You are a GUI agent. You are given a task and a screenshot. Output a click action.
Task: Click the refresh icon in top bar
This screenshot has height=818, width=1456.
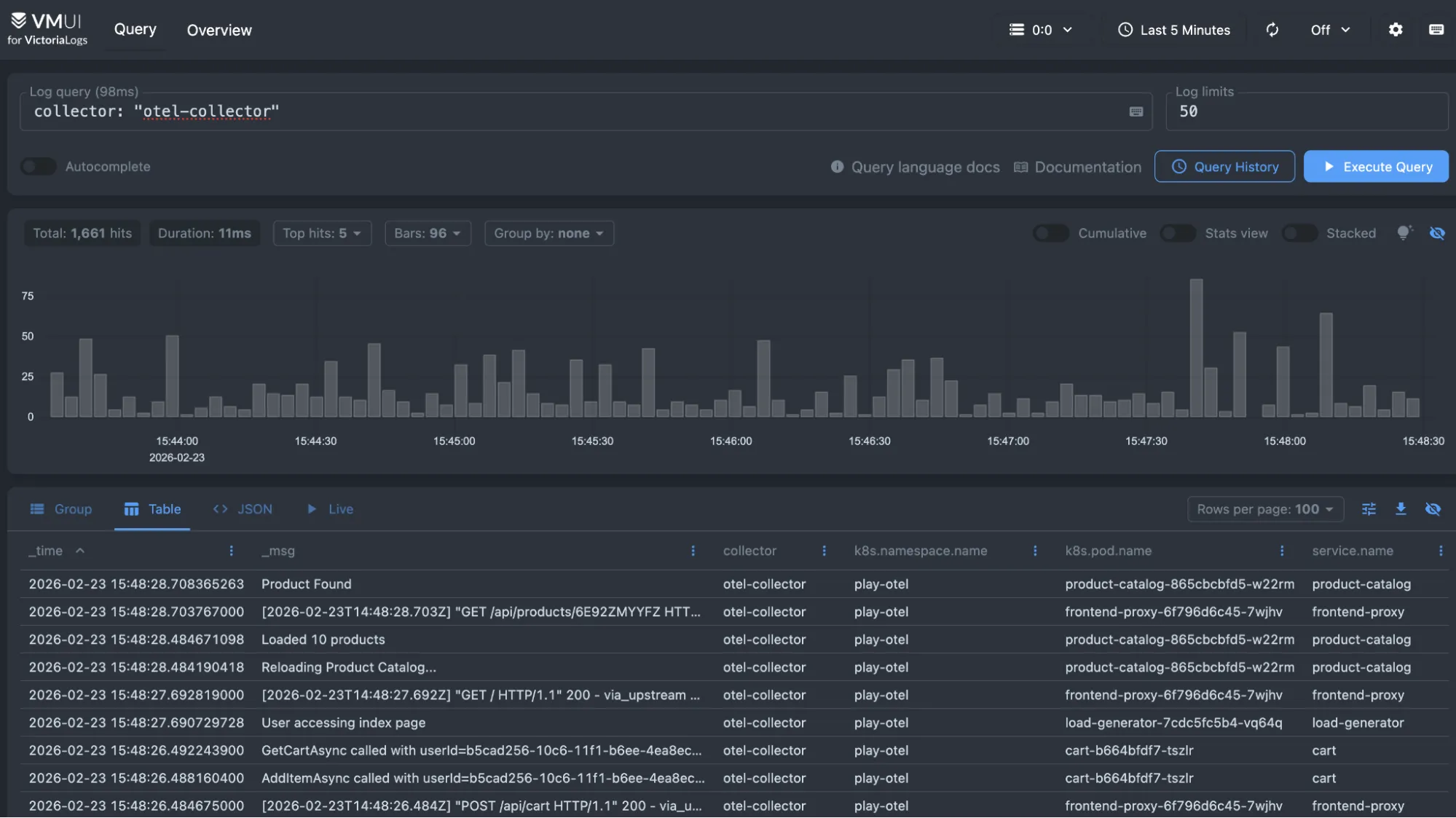[1272, 30]
